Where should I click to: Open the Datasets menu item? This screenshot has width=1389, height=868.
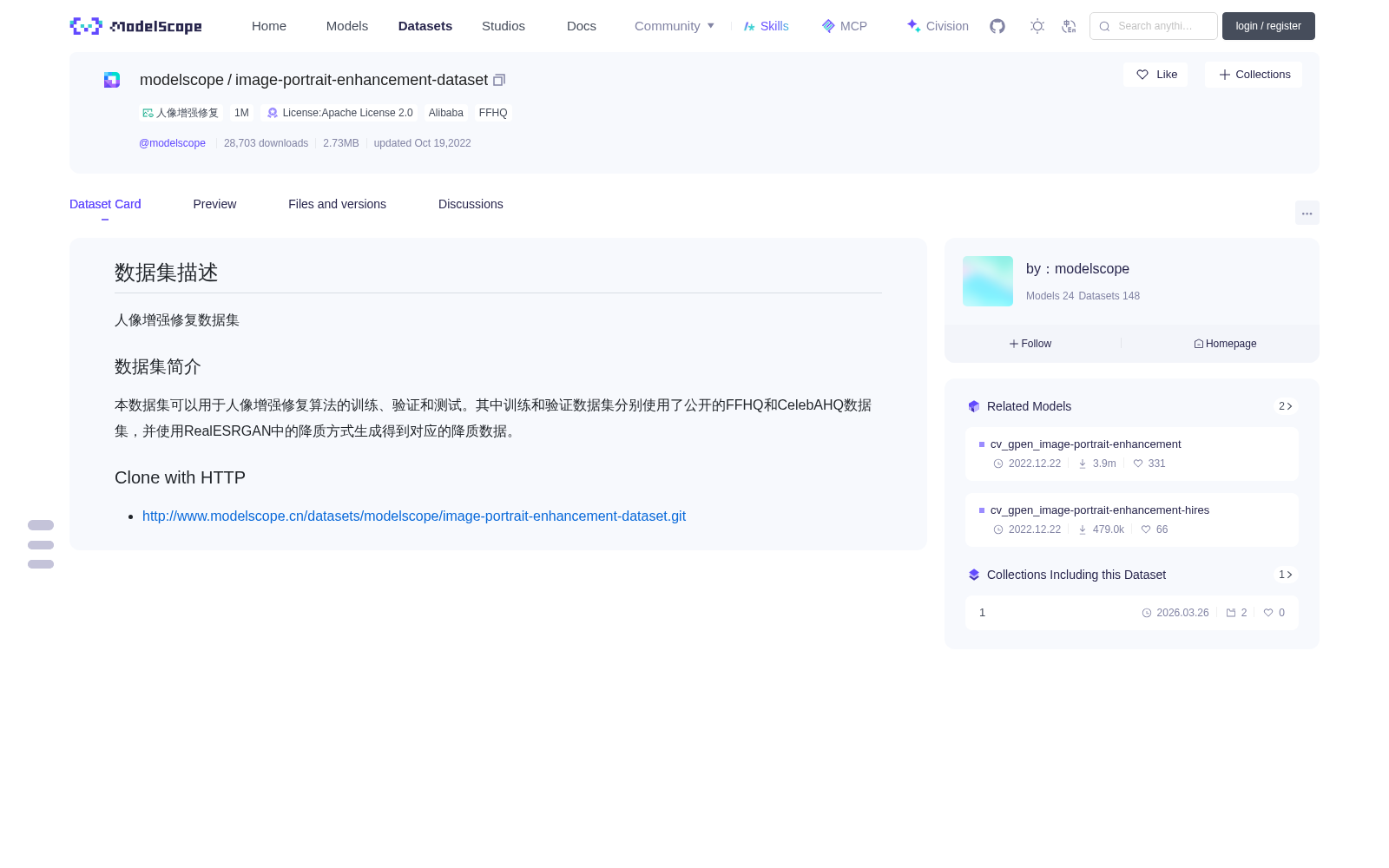point(425,26)
